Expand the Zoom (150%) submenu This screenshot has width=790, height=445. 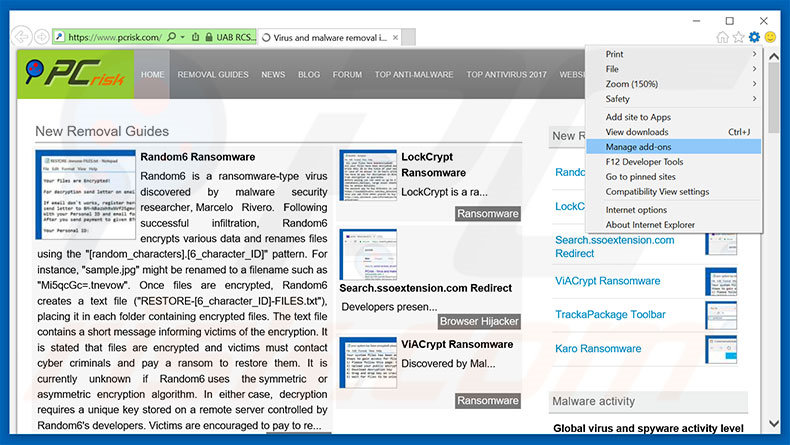click(x=680, y=84)
